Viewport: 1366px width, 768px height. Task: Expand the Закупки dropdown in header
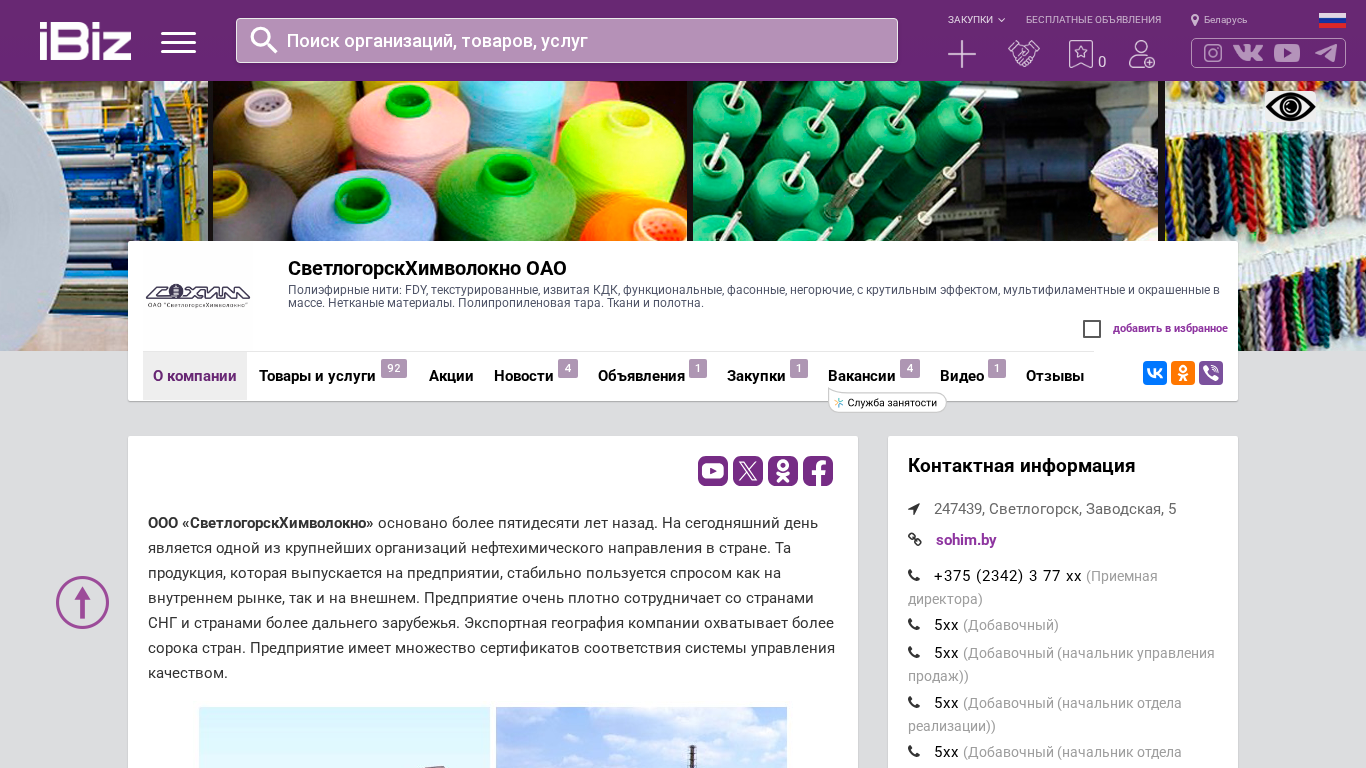point(976,20)
